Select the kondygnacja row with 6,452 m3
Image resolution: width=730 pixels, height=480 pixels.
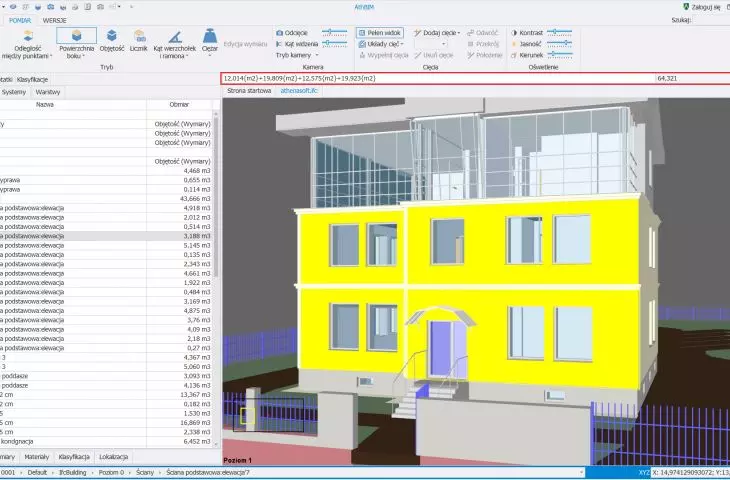click(x=106, y=441)
